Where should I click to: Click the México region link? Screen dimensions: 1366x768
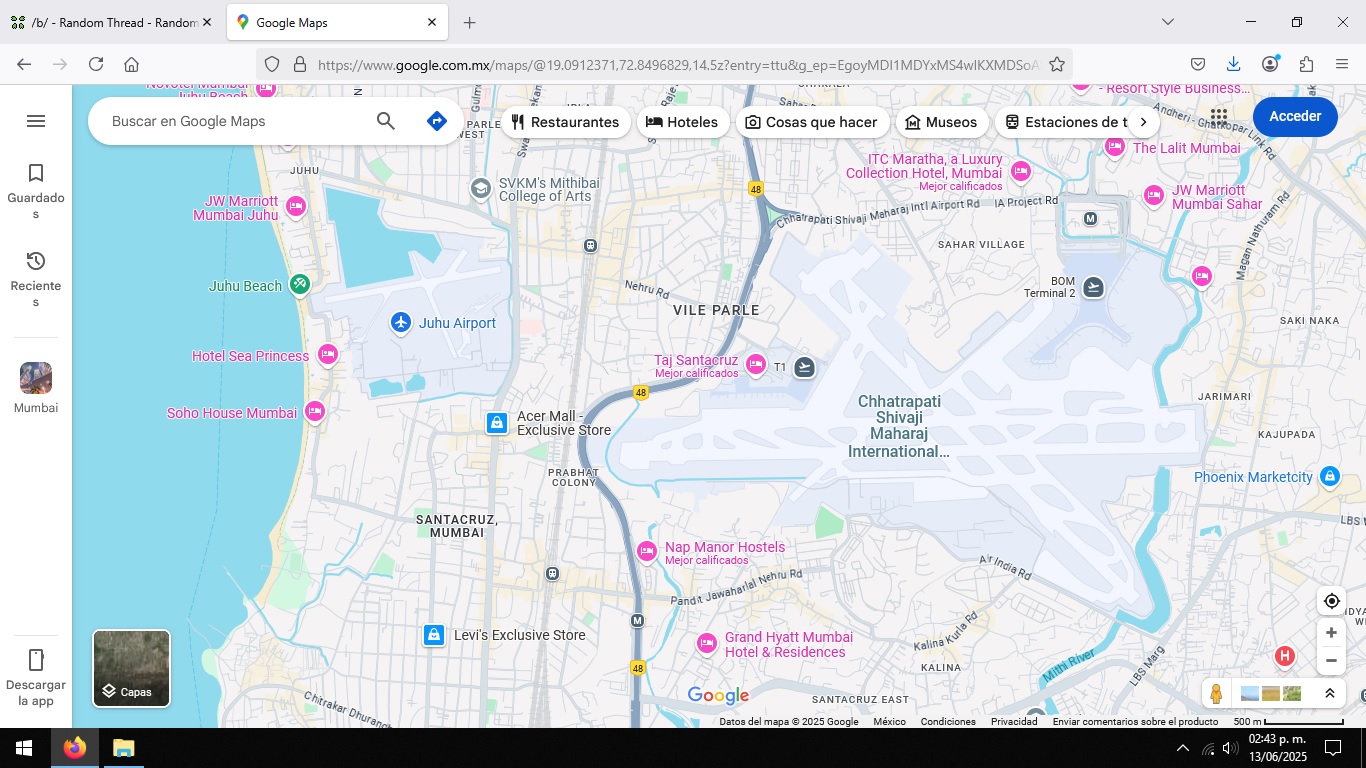tap(889, 722)
